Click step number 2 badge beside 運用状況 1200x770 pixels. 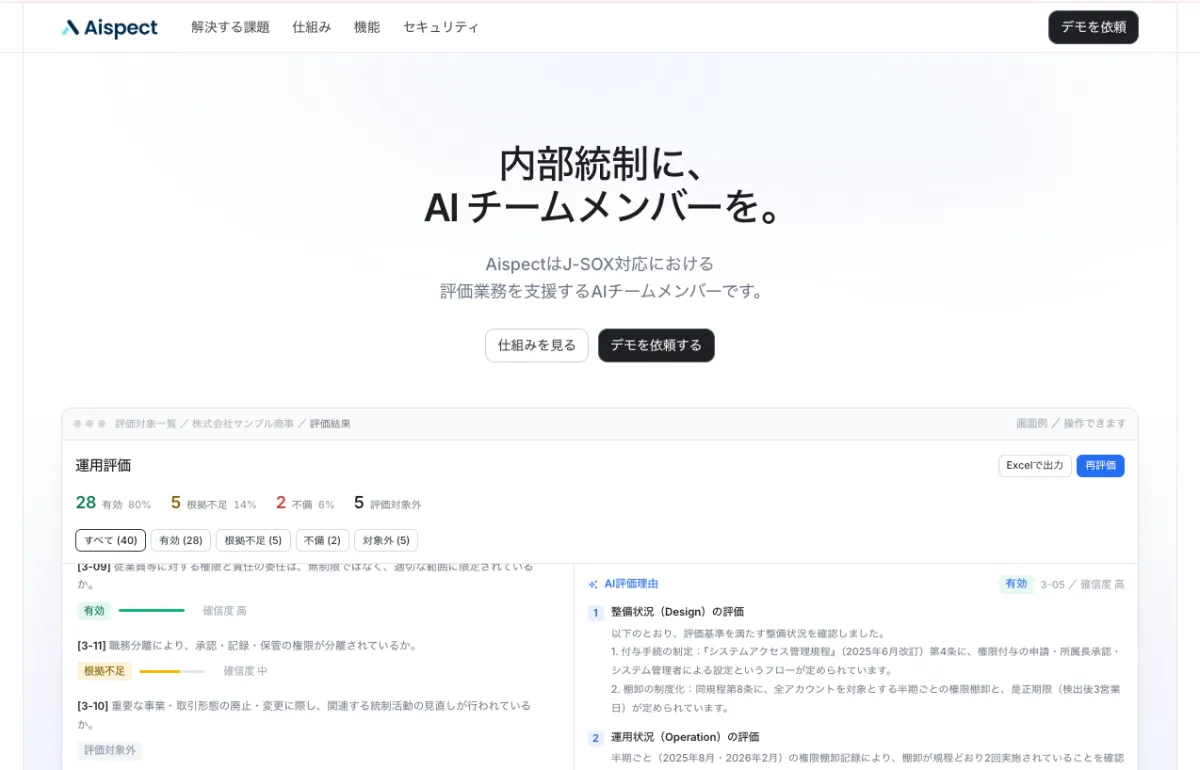click(595, 738)
